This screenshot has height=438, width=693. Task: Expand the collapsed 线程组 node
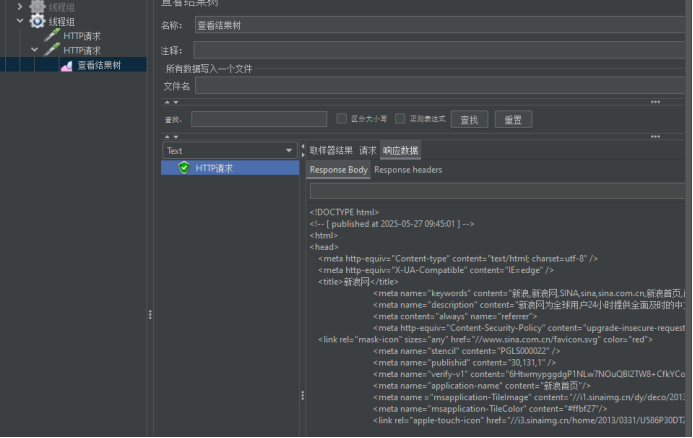pos(19,6)
